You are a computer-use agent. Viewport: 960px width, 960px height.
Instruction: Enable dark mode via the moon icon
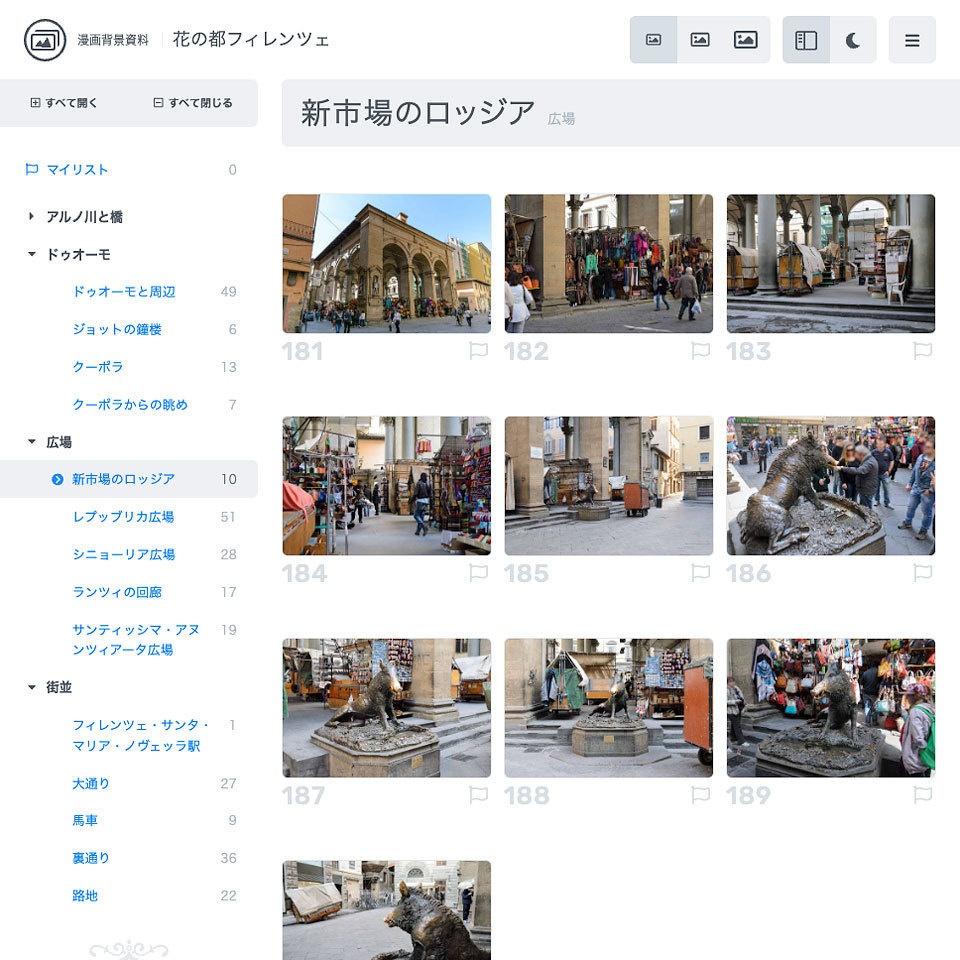(x=852, y=40)
